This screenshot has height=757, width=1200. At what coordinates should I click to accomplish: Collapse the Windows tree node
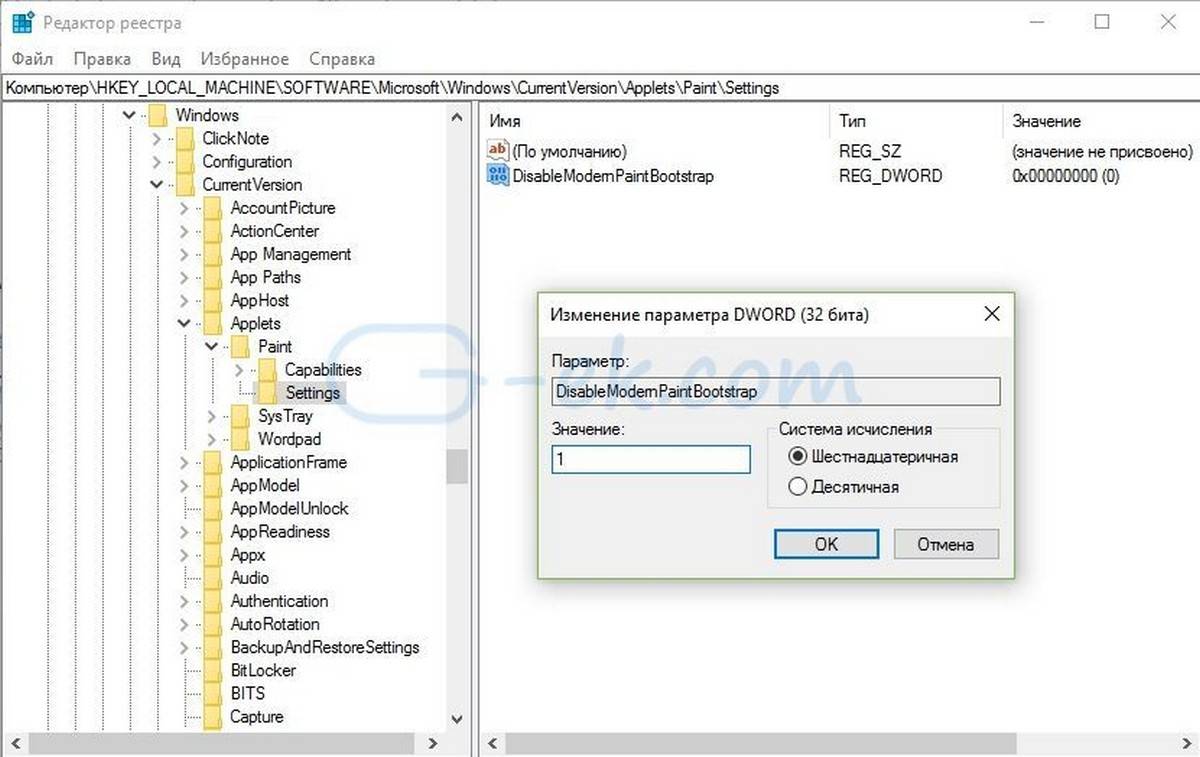(x=129, y=115)
